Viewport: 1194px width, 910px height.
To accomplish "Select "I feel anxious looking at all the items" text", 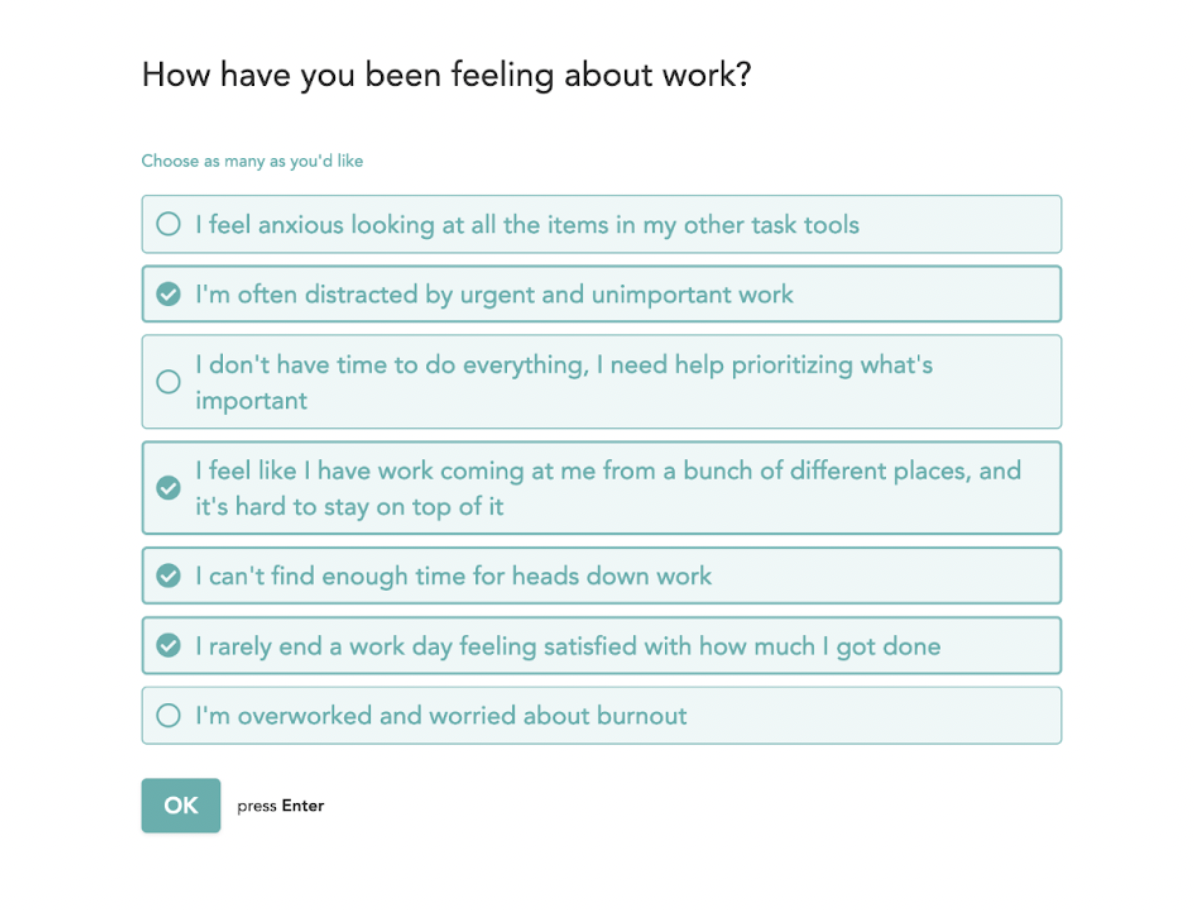I will 527,224.
